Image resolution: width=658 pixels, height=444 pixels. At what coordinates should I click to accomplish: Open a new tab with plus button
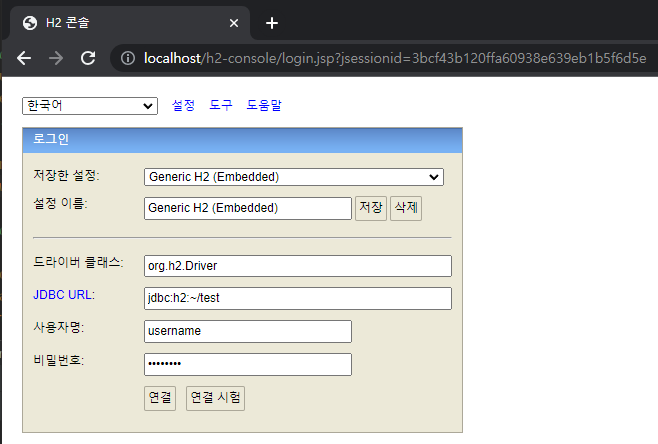(272, 23)
